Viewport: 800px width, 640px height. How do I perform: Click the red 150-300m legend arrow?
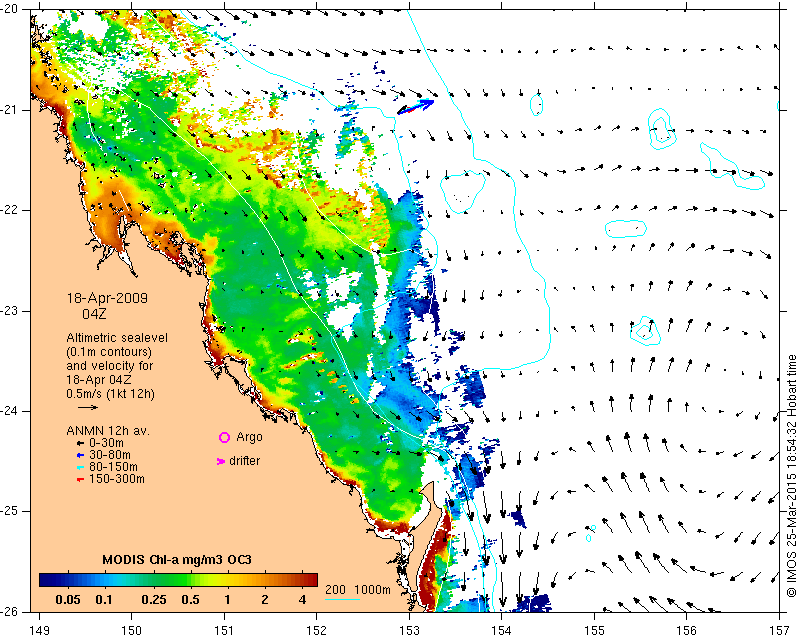80,480
